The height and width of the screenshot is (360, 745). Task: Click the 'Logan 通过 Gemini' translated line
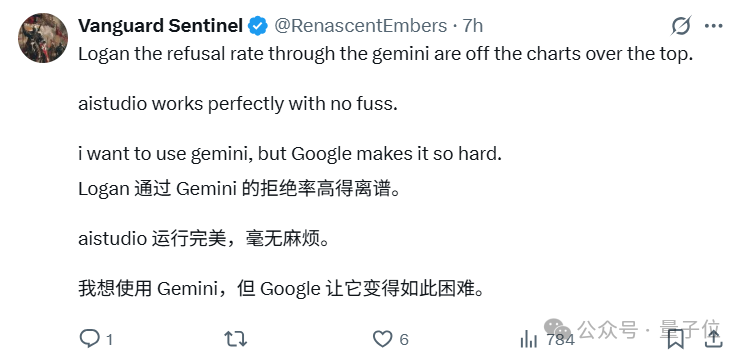(240, 189)
